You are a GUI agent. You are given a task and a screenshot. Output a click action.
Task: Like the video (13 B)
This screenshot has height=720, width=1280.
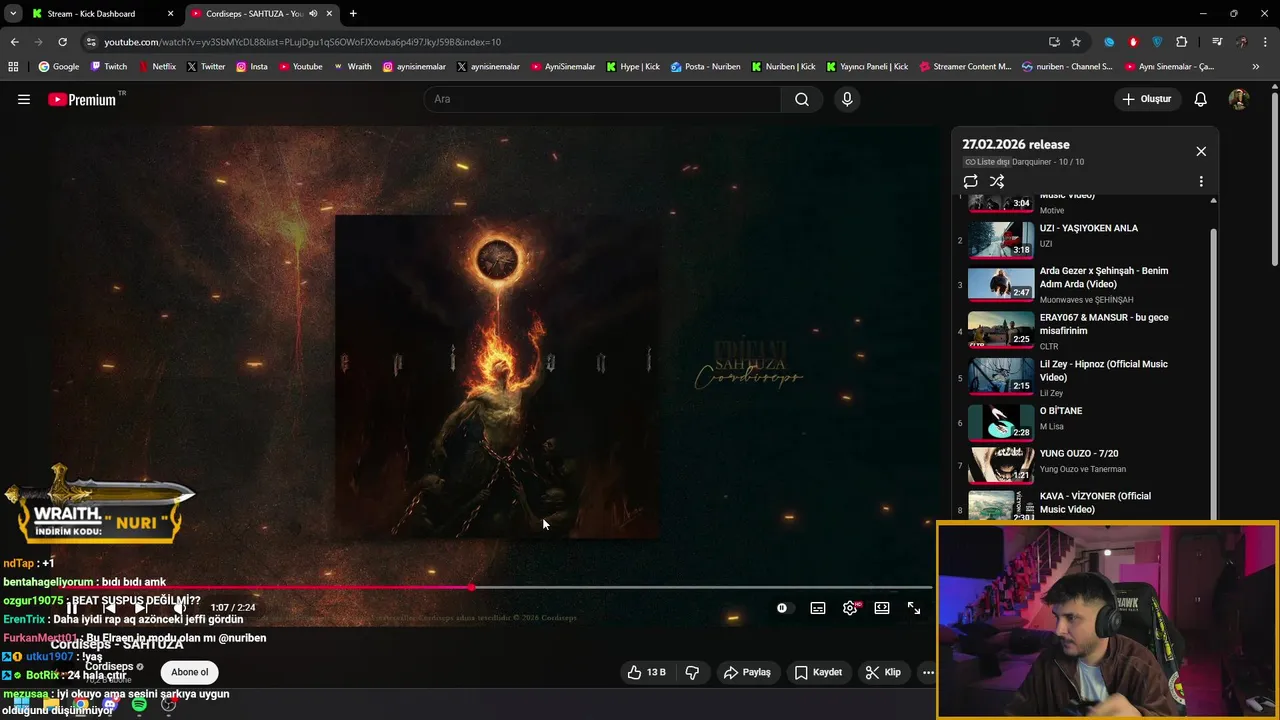click(x=646, y=672)
